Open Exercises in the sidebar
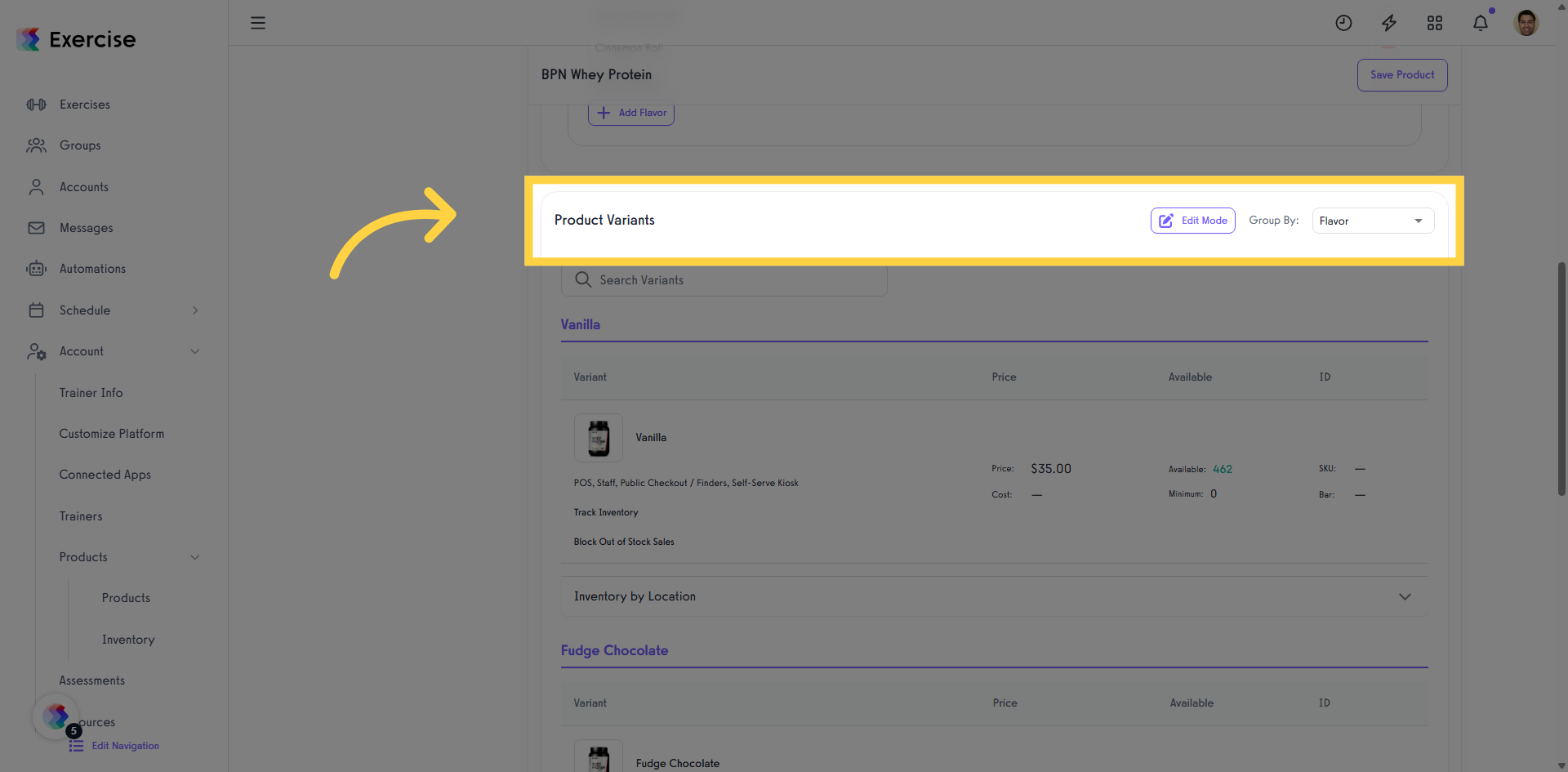This screenshot has width=1568, height=772. (85, 105)
